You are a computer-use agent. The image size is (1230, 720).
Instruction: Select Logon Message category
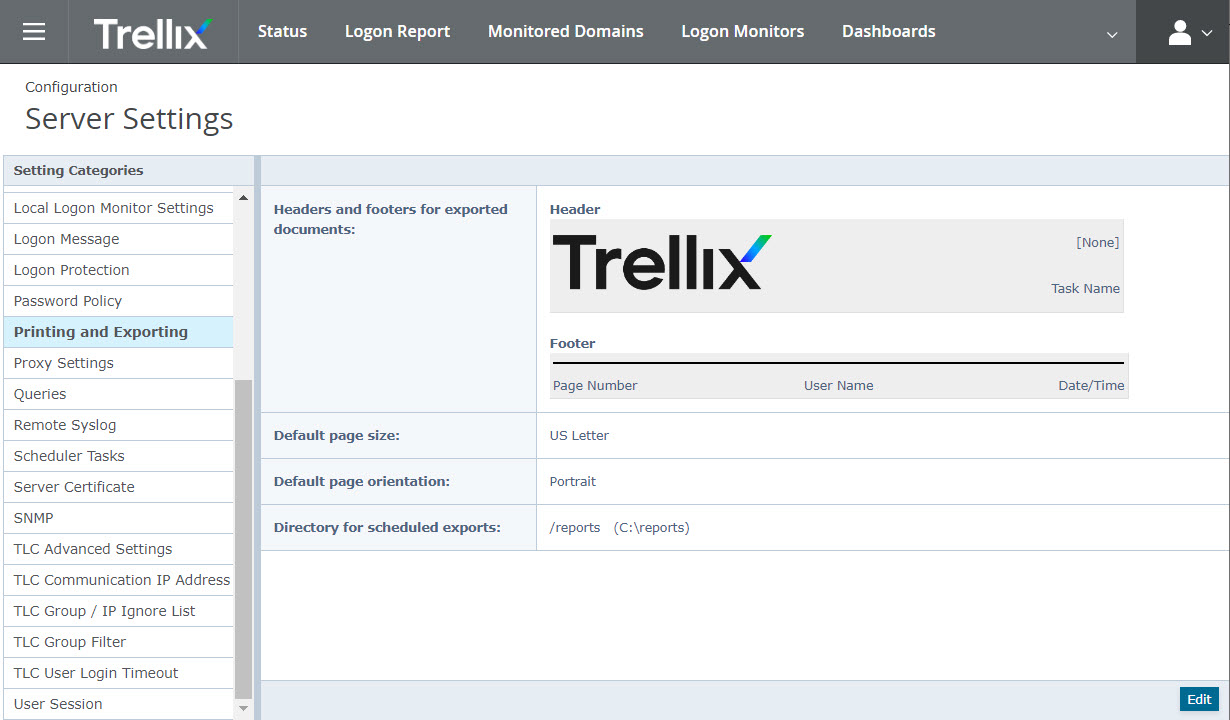[x=118, y=239]
